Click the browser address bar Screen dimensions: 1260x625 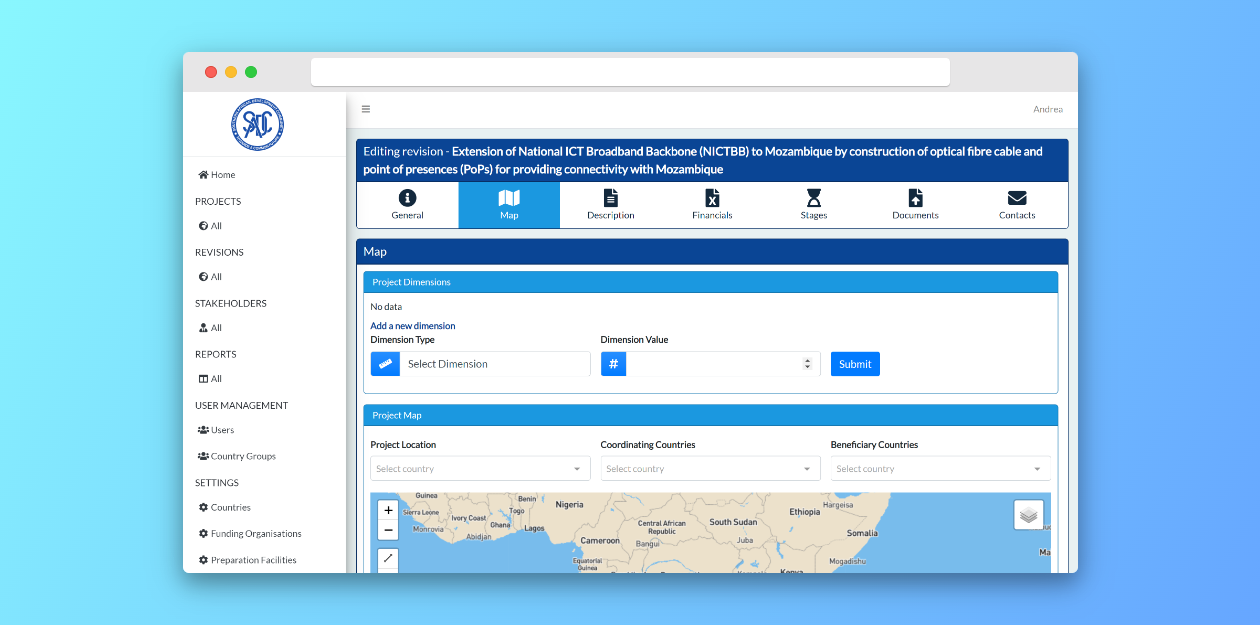pyautogui.click(x=630, y=72)
